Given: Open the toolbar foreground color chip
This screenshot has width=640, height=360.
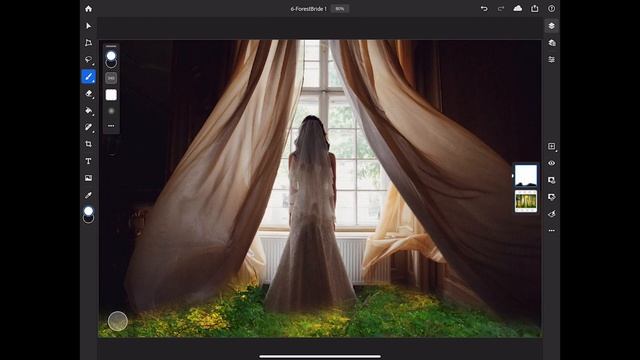Looking at the screenshot, I should 88,211.
